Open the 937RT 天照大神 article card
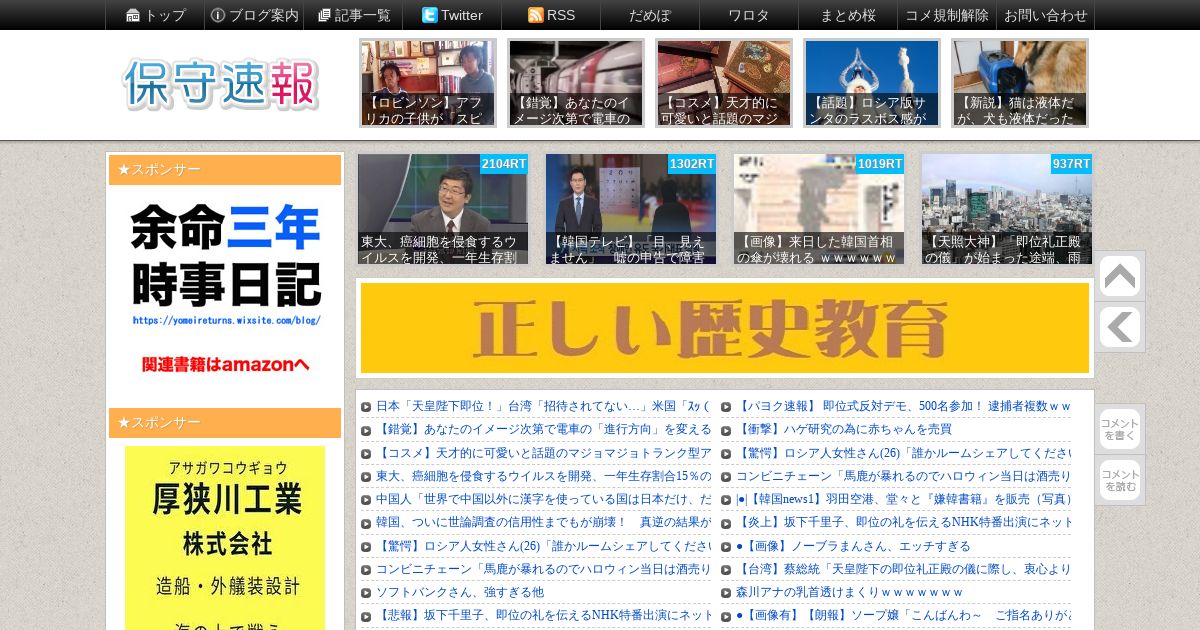The height and width of the screenshot is (630, 1200). [1007, 209]
